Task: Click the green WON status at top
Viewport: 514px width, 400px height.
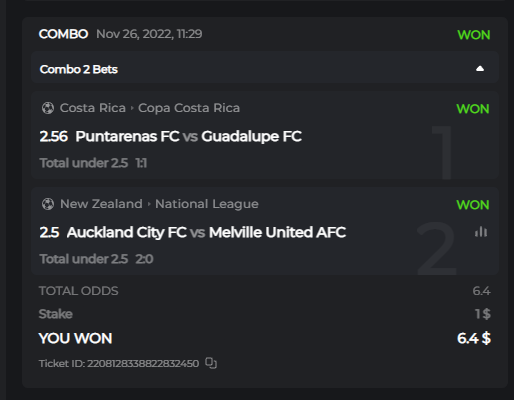Action: 474,35
